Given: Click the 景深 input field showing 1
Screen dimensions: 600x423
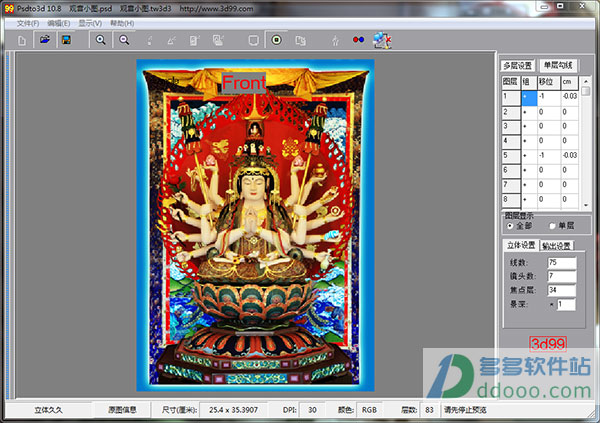Looking at the screenshot, I should [566, 304].
